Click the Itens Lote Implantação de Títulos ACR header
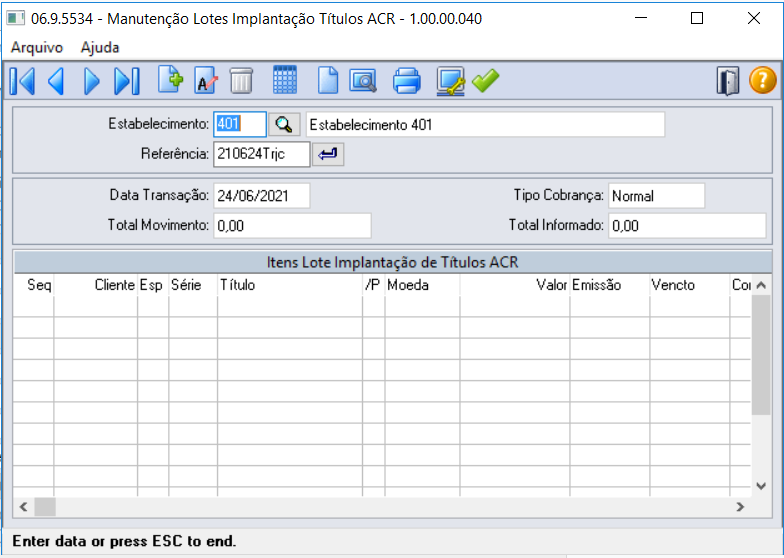784x558 pixels. 392,262
